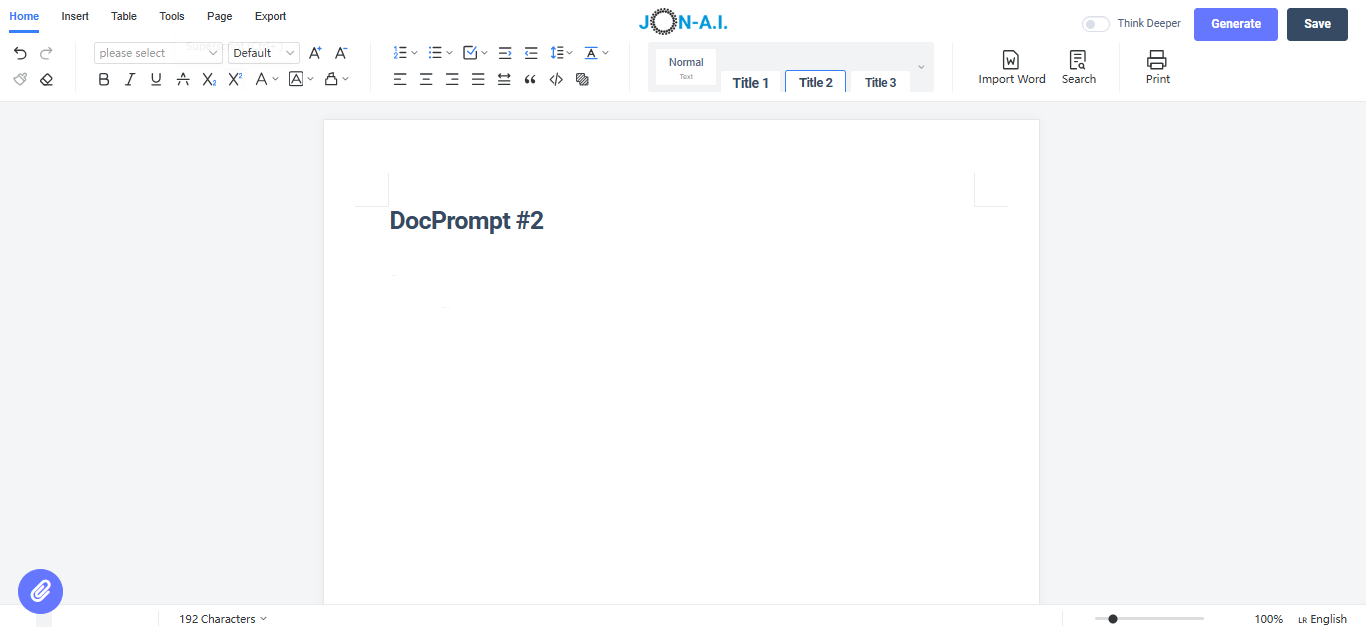Image resolution: width=1366 pixels, height=631 pixels.
Task: Expand the style gallery chevron
Action: (921, 67)
